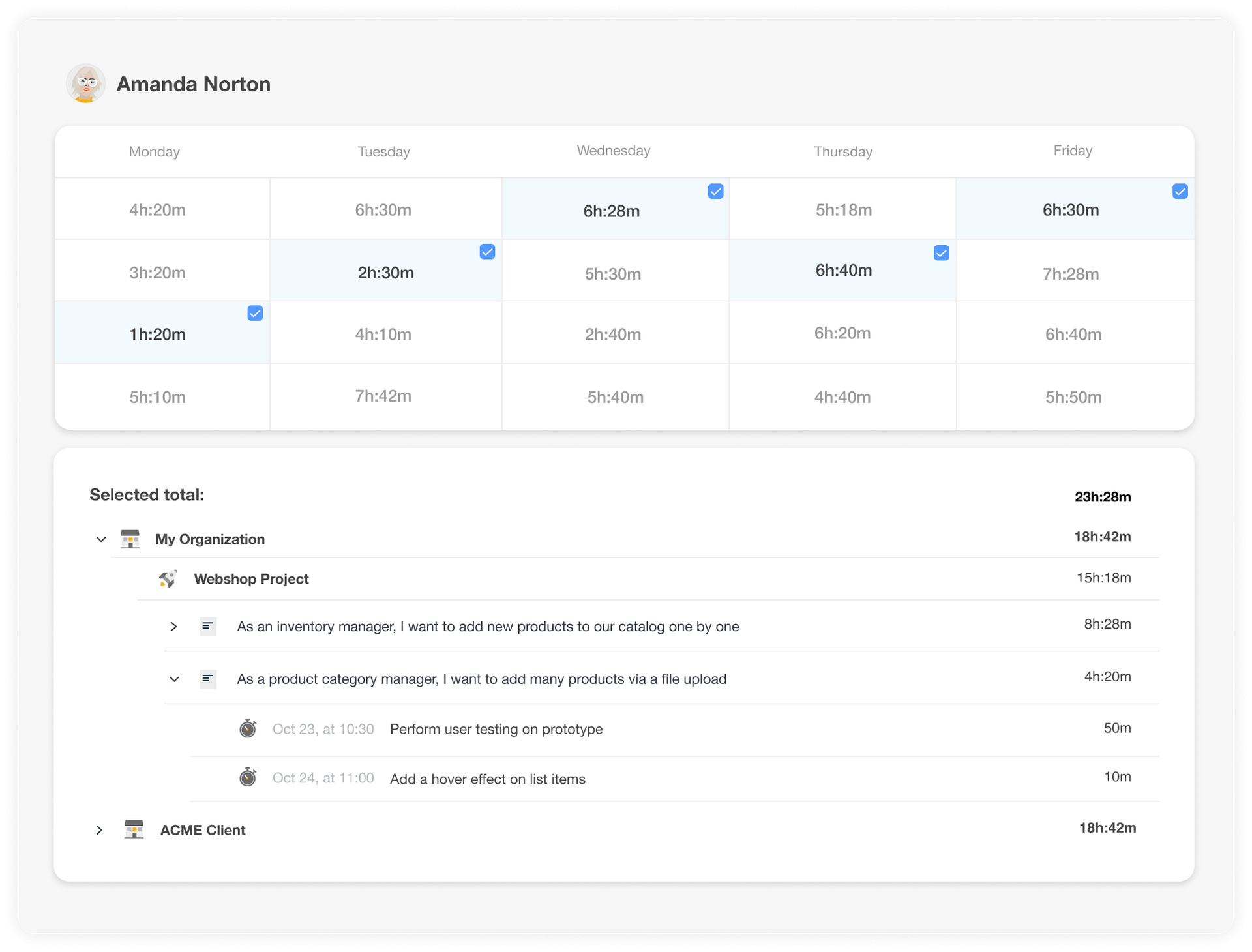The height and width of the screenshot is (952, 1252).
Task: Collapse the product category manager story
Action: click(174, 679)
